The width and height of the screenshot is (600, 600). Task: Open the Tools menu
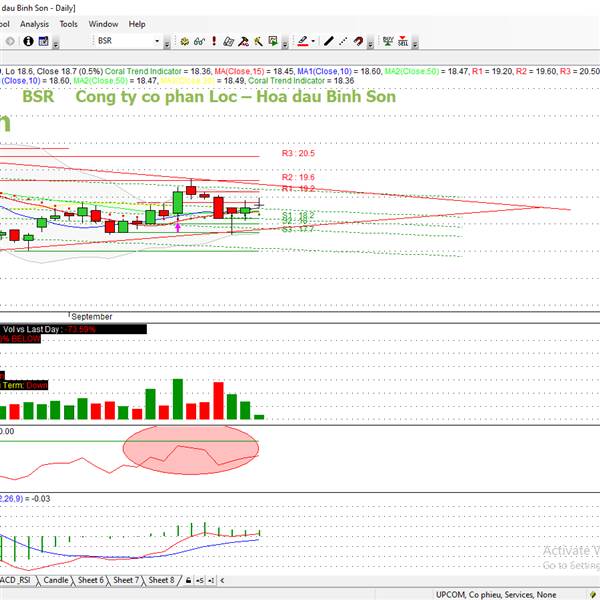pyautogui.click(x=68, y=24)
